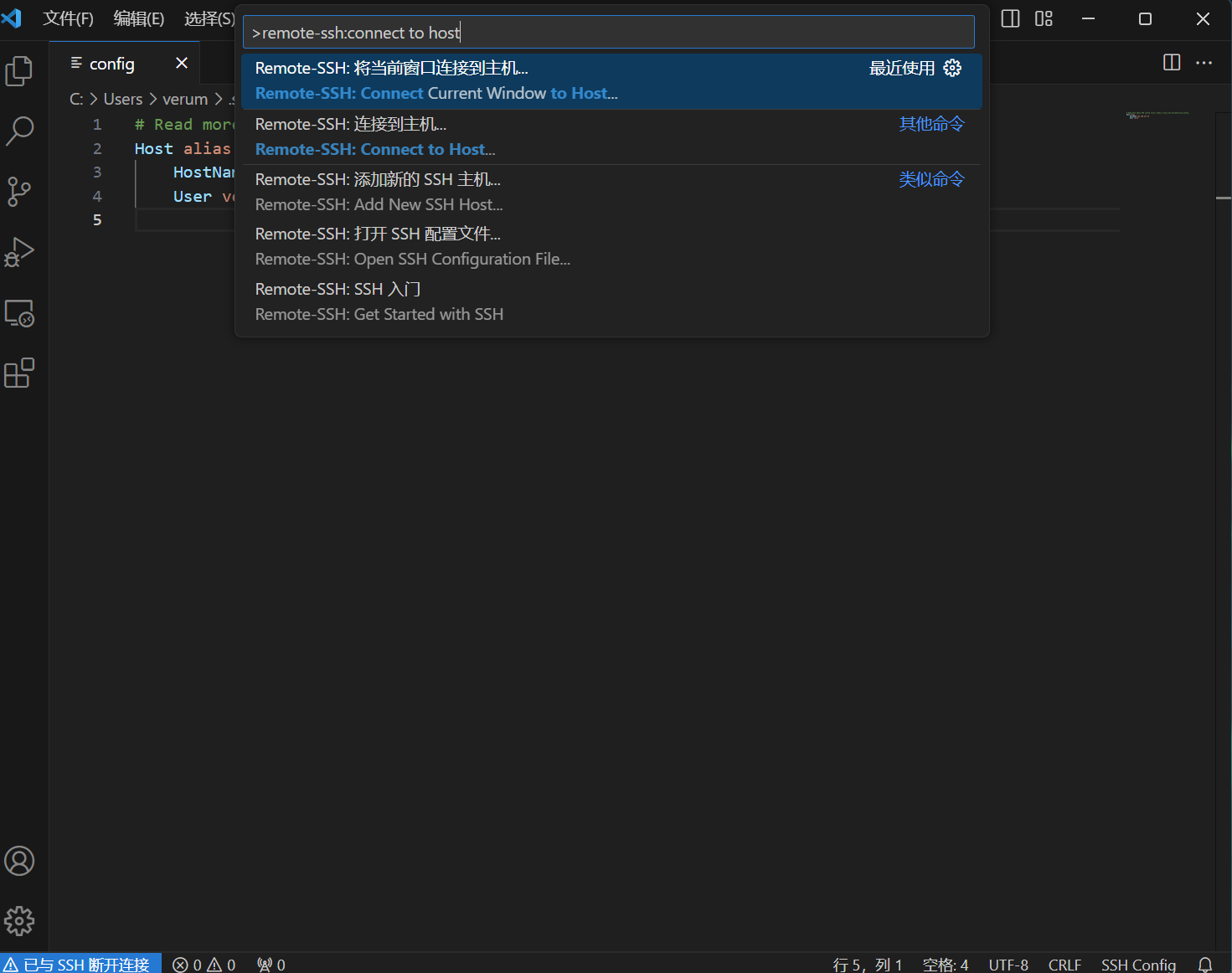Maximize the VS Code window
This screenshot has width=1232, height=973.
(1145, 18)
